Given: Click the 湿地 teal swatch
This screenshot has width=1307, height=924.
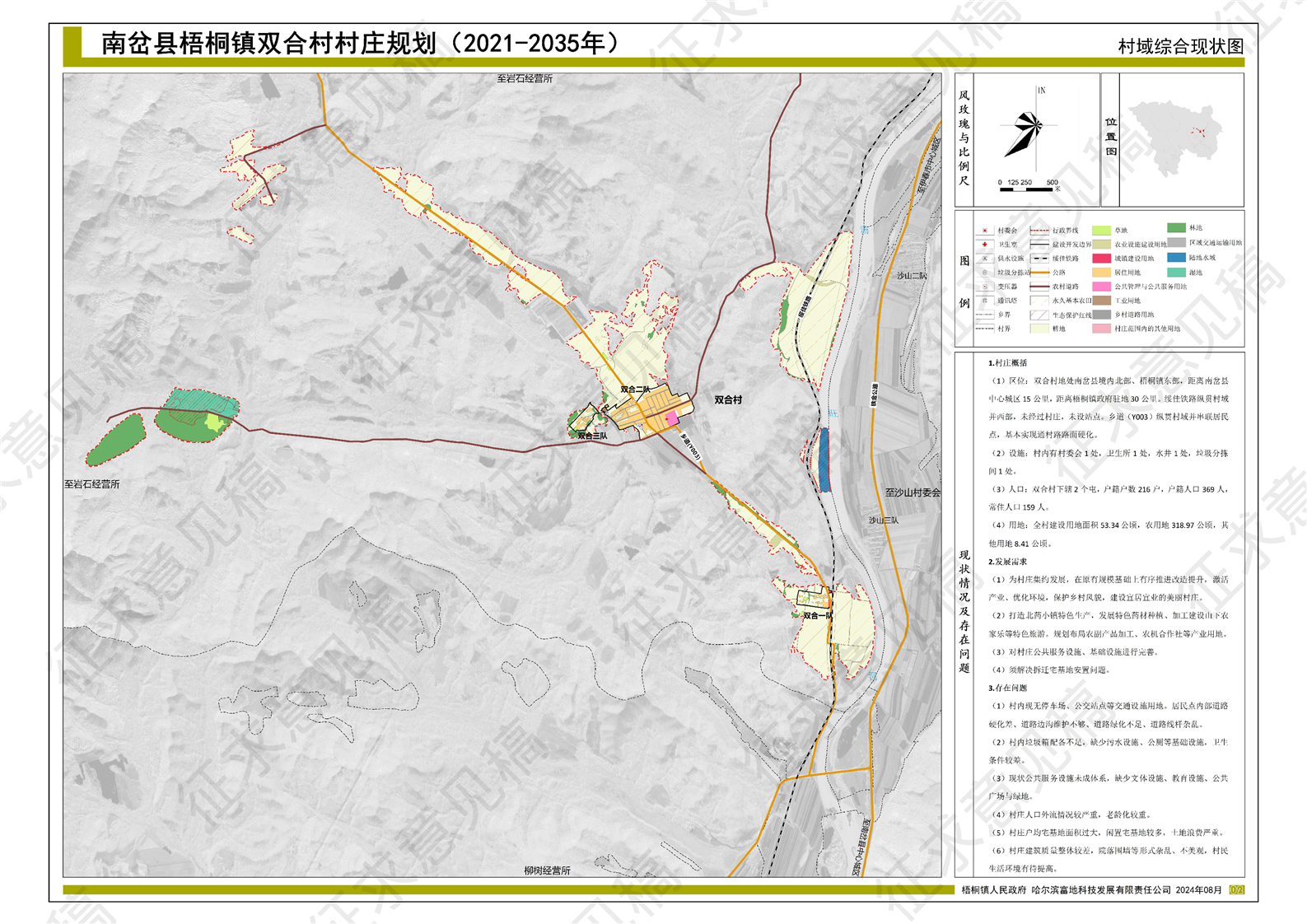Looking at the screenshot, I should click(x=1176, y=273).
